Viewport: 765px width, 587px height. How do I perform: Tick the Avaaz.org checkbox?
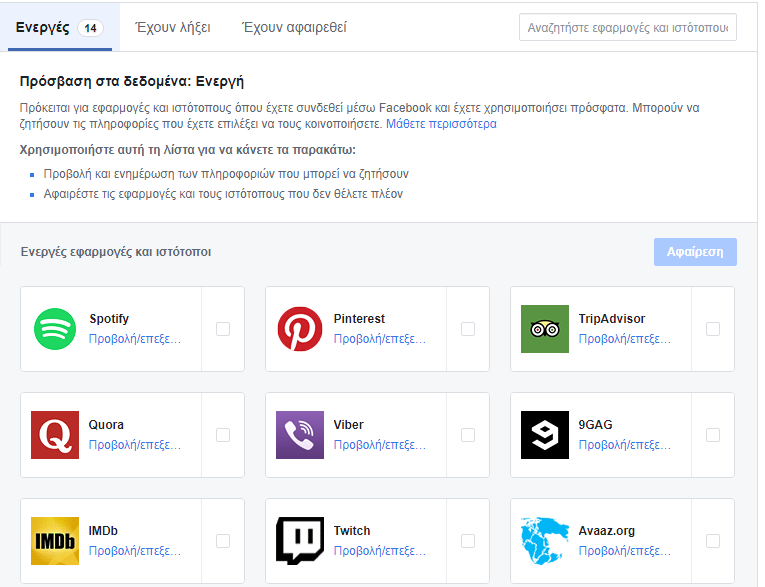[713, 541]
